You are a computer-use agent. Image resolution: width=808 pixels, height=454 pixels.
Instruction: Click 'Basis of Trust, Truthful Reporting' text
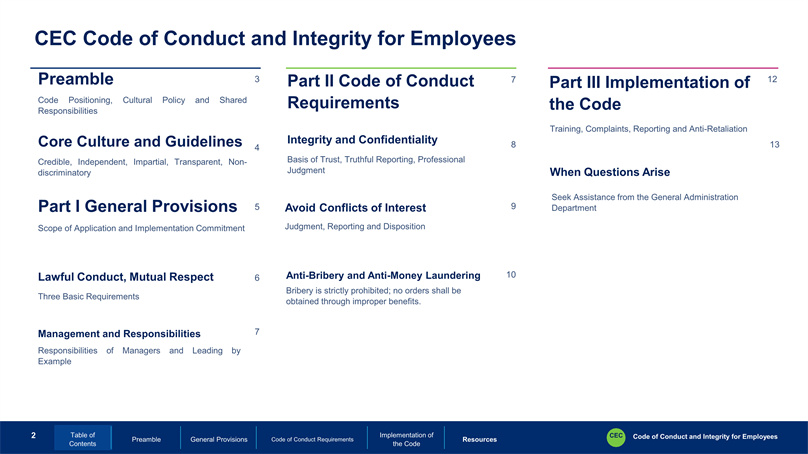coord(376,165)
